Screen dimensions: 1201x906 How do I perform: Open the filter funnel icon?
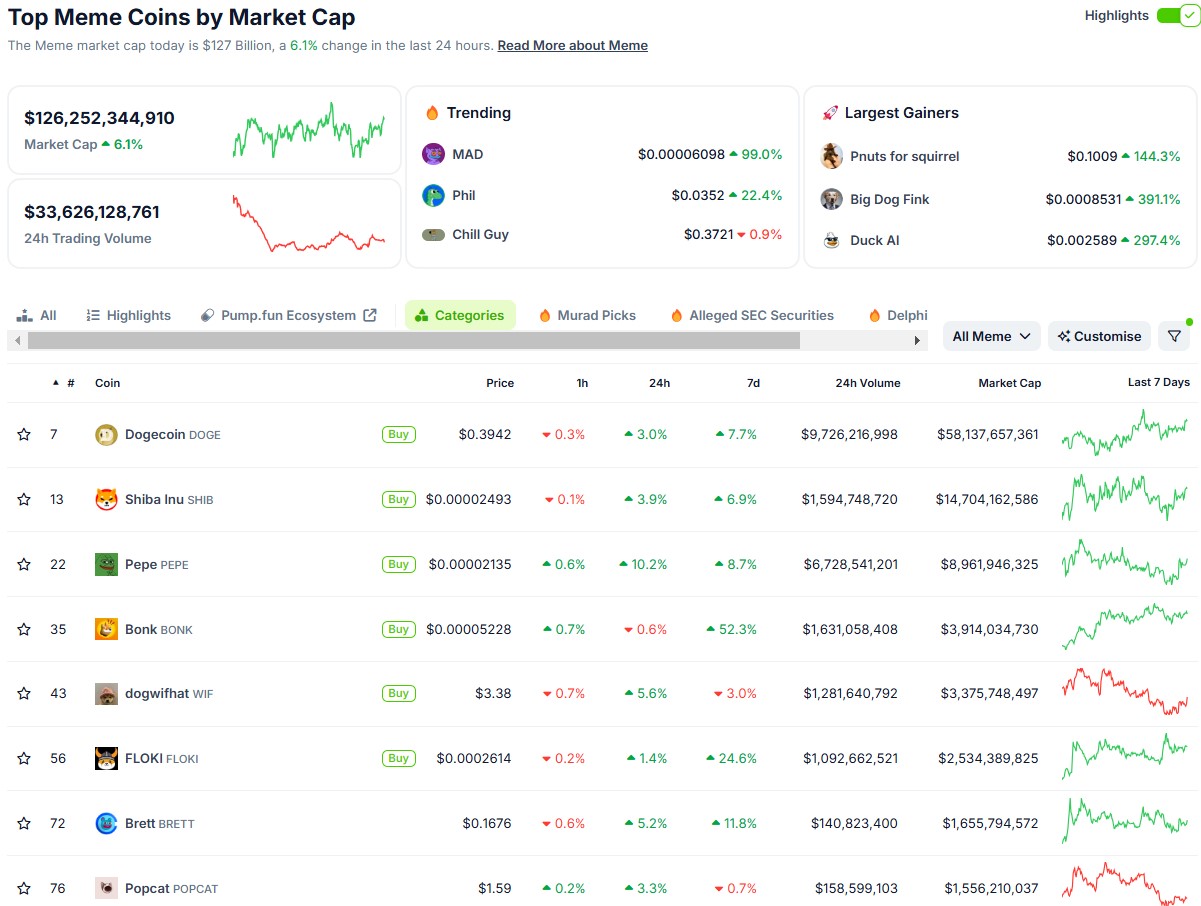pos(1175,336)
